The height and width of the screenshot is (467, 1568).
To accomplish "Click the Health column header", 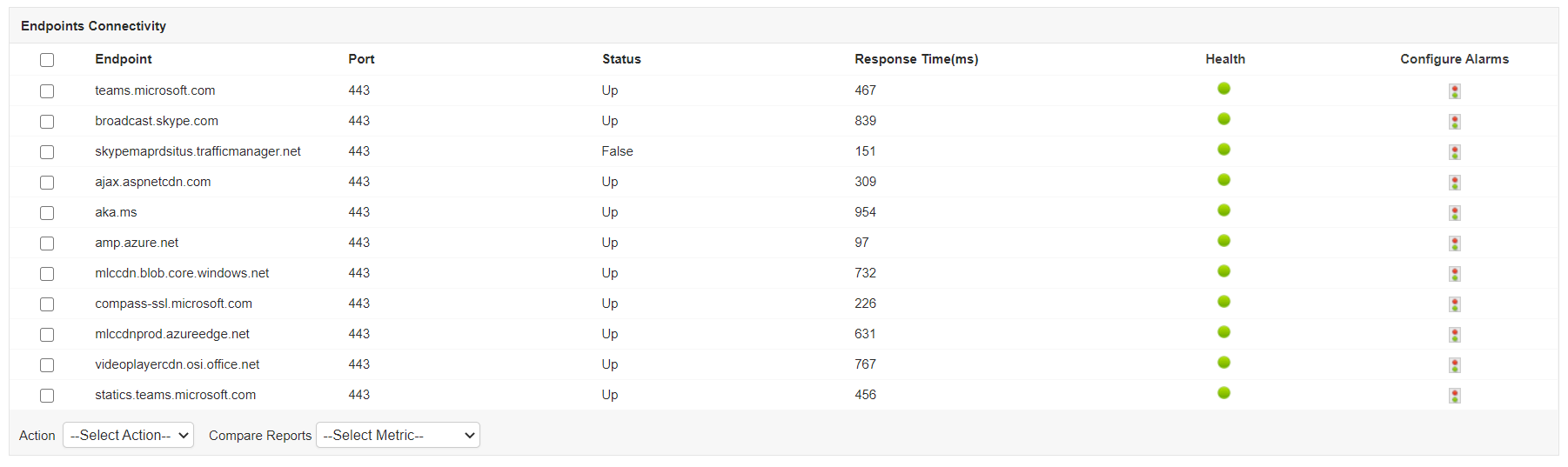I will (x=1225, y=59).
